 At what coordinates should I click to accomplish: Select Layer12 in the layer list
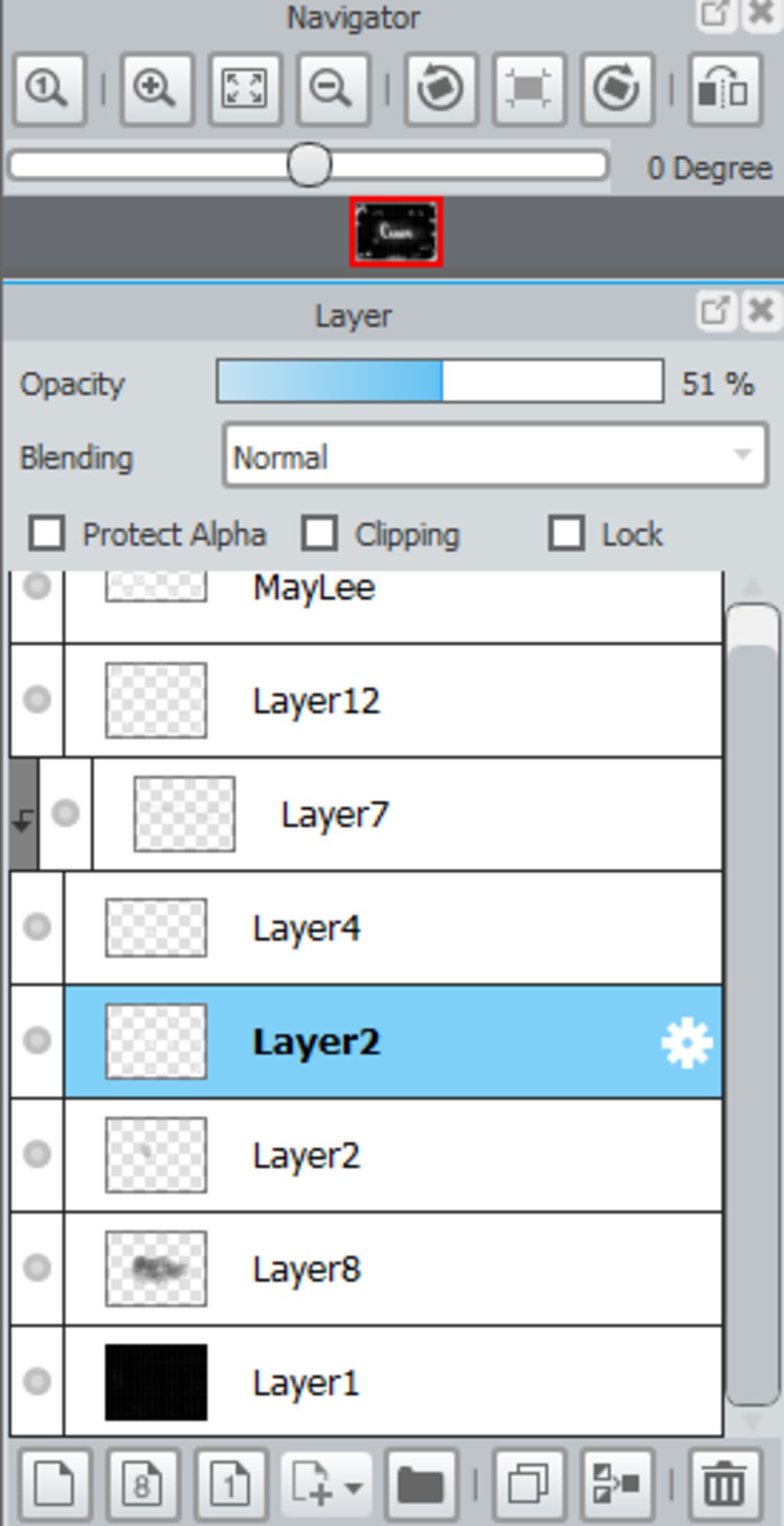pos(394,701)
